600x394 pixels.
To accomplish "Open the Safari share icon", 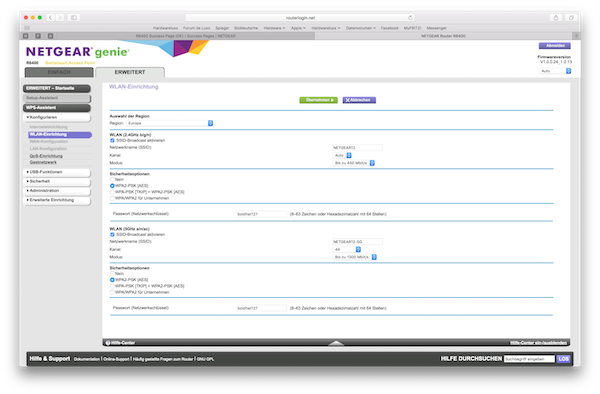I will tap(556, 18).
